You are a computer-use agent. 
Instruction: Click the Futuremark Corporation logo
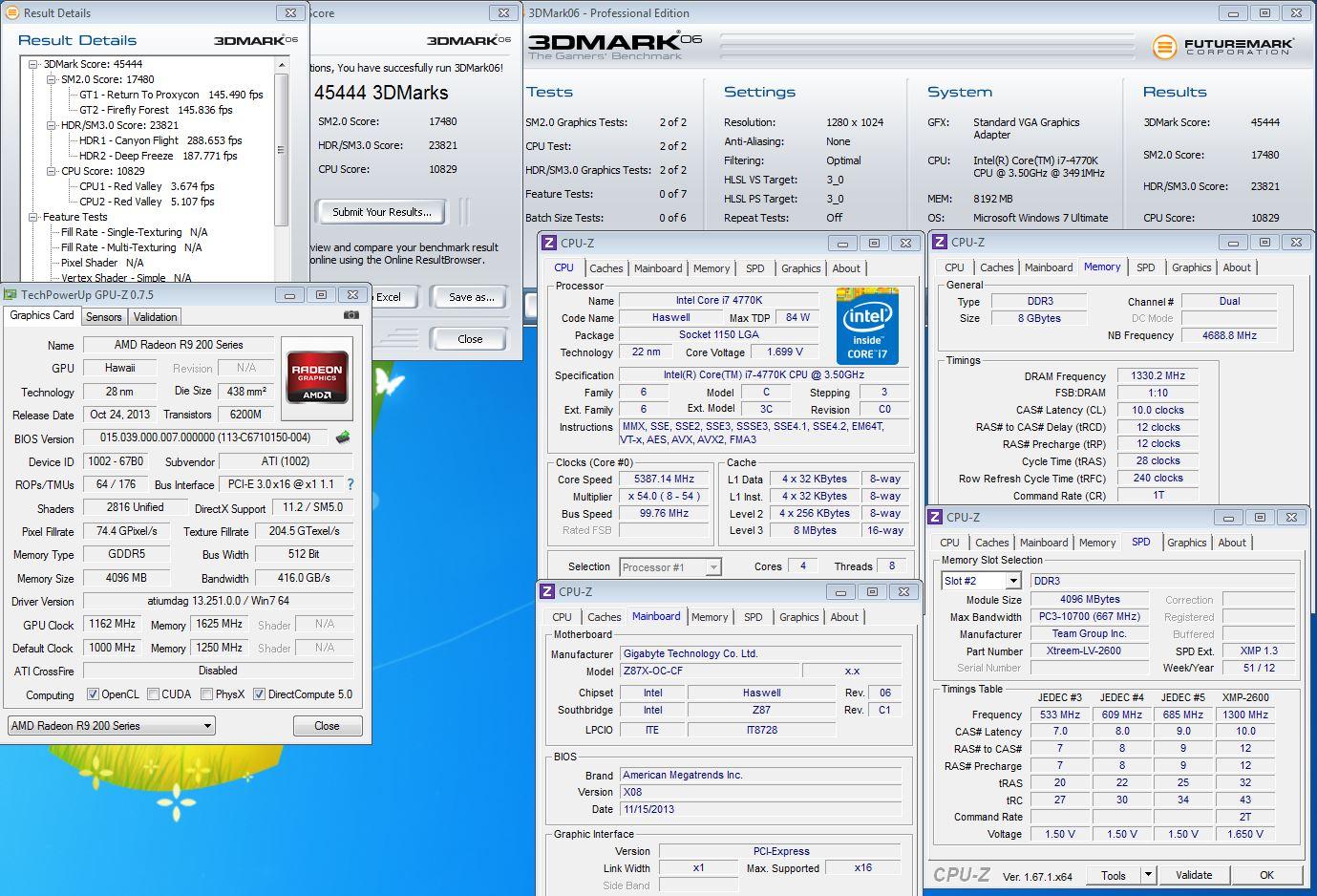coord(1222,46)
